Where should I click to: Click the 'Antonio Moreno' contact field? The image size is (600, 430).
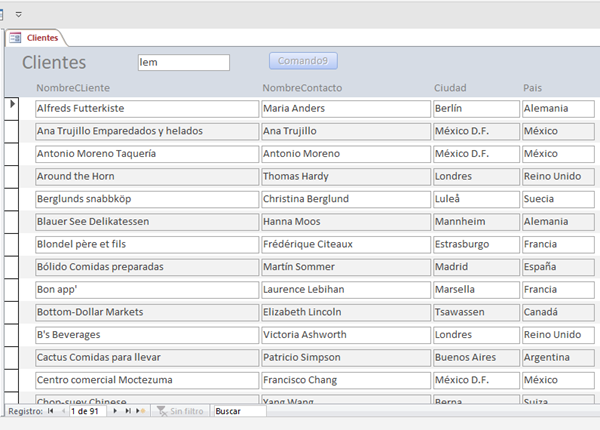pyautogui.click(x=346, y=154)
